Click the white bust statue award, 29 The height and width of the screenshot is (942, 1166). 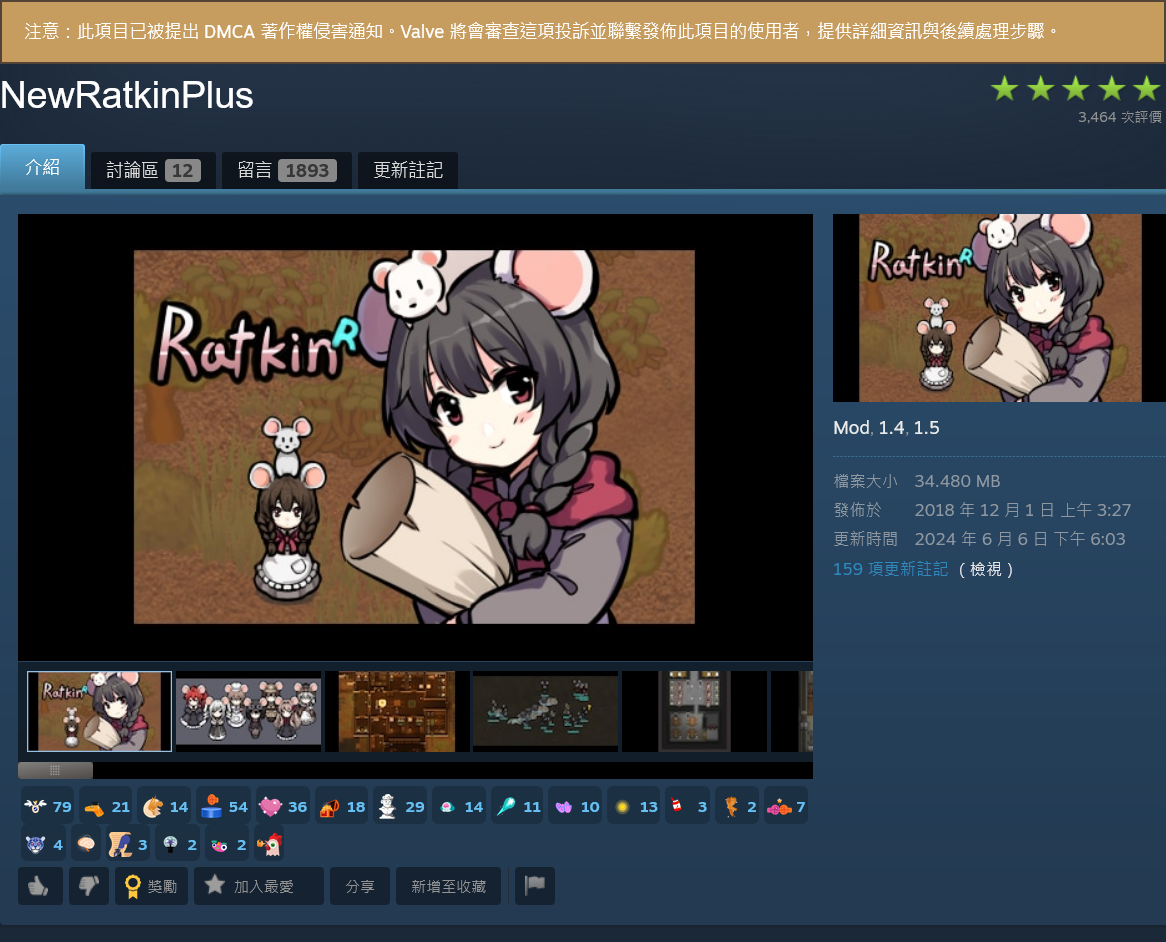pos(400,806)
